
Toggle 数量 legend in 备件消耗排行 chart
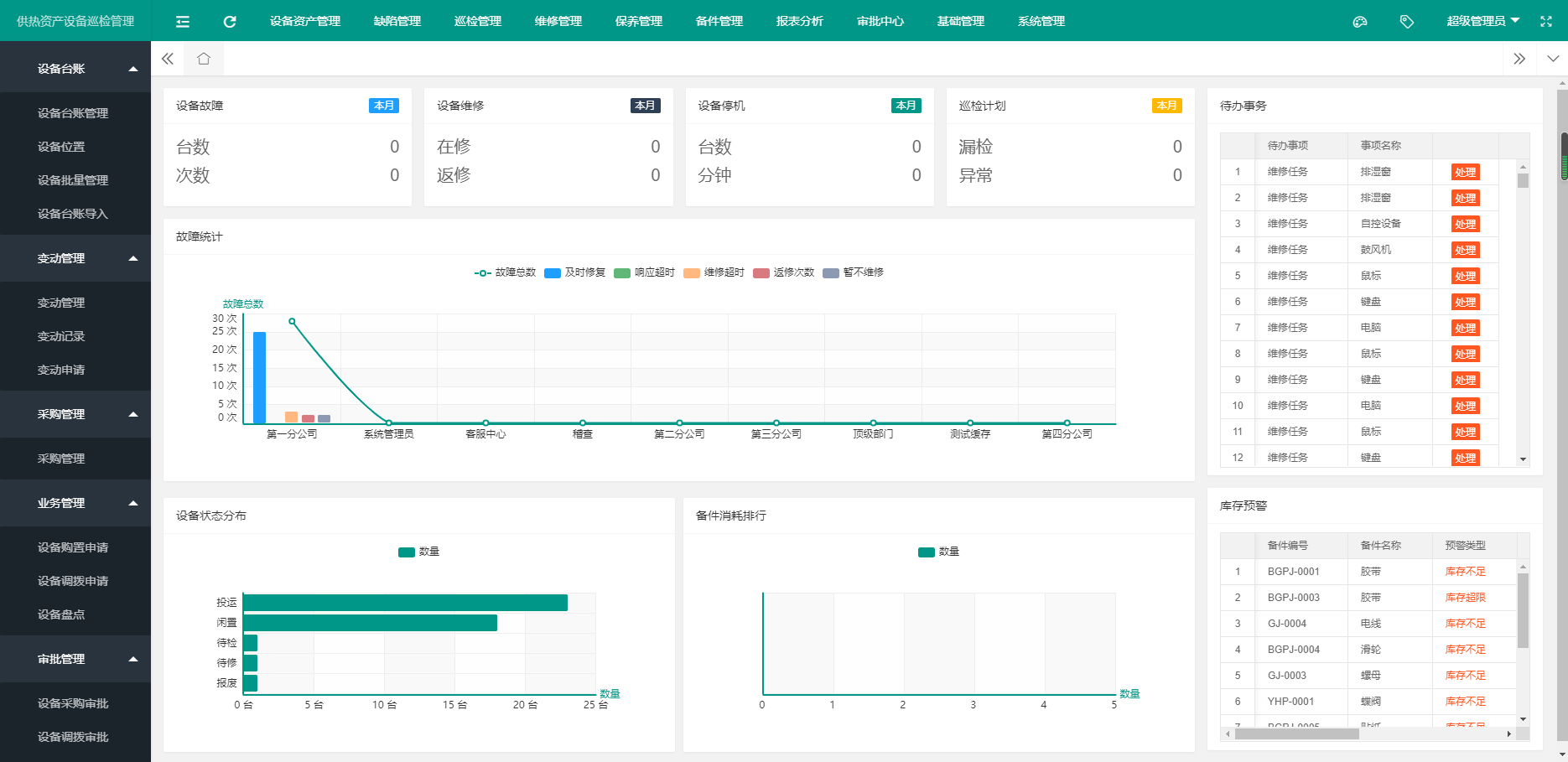pyautogui.click(x=939, y=552)
